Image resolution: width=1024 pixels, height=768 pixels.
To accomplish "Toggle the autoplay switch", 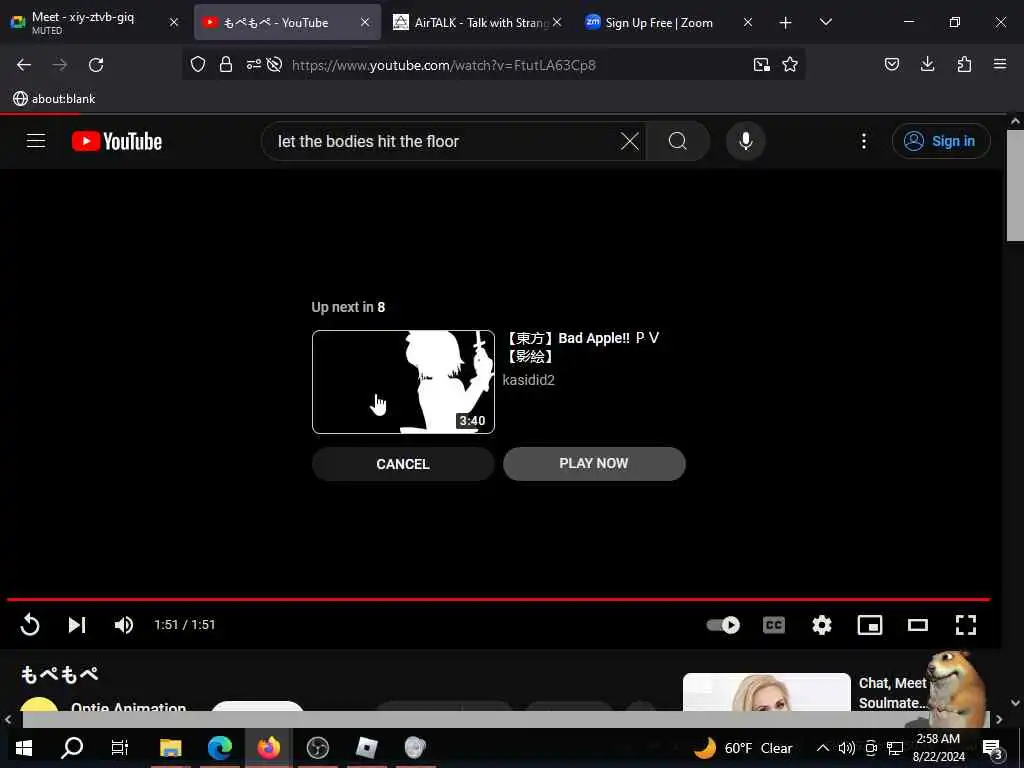I will pos(723,625).
